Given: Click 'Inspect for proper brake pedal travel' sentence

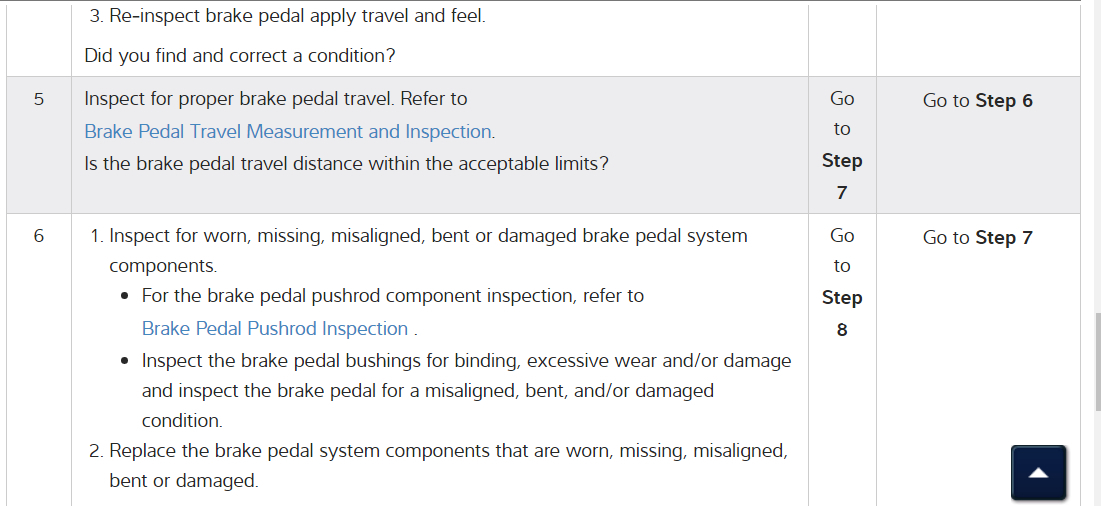Looking at the screenshot, I should 275,99.
